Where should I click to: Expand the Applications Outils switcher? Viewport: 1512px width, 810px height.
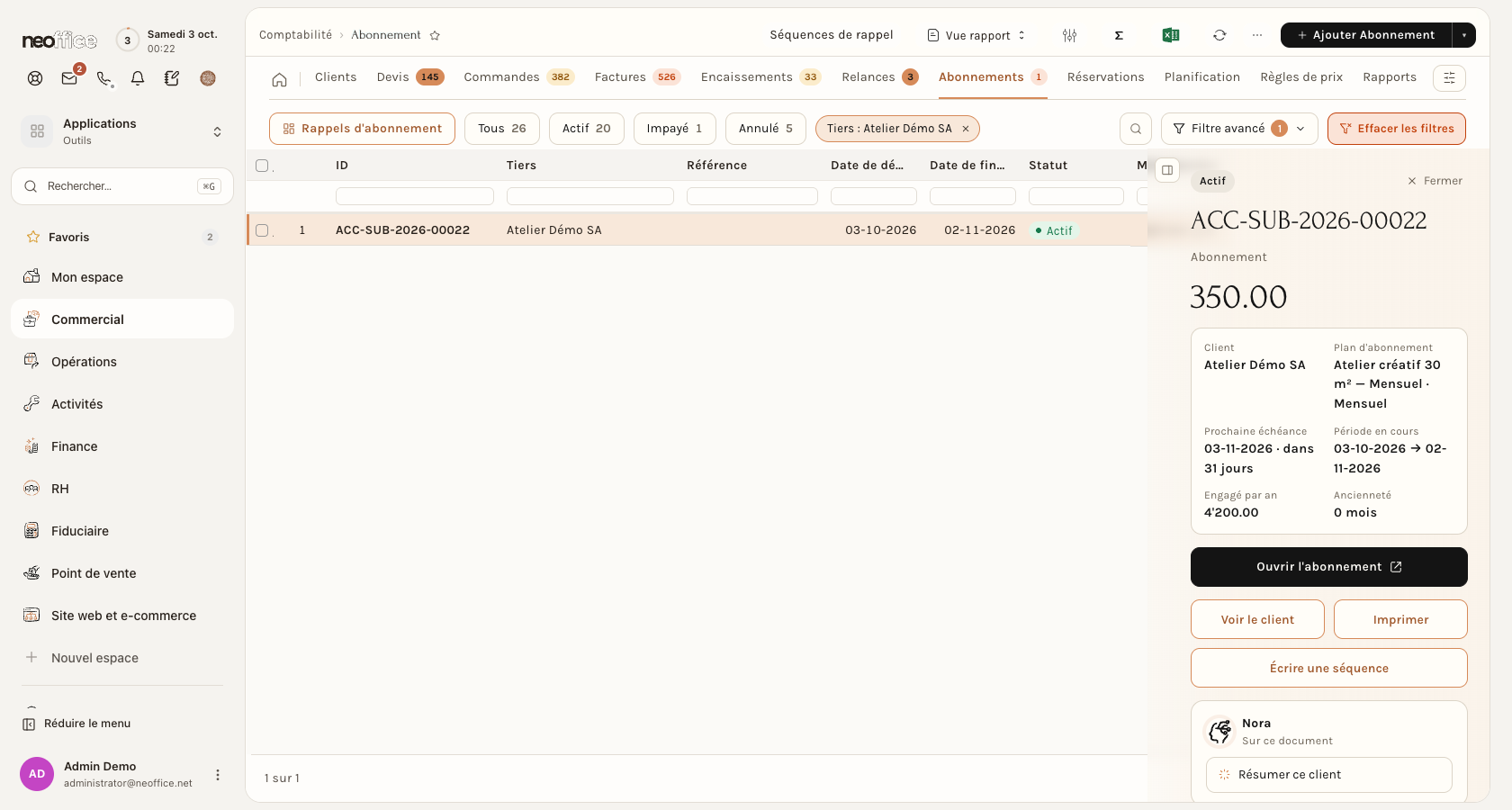point(122,131)
